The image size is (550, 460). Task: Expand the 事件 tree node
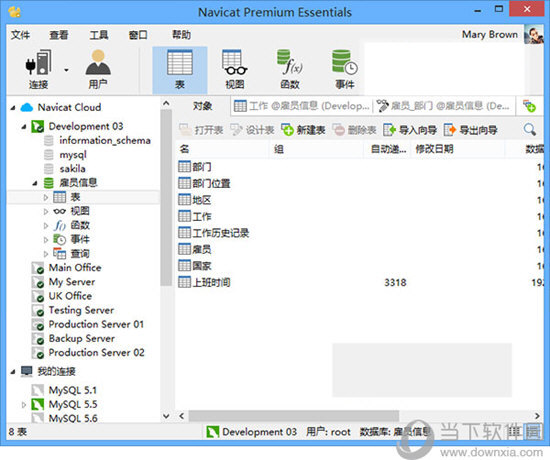pos(46,240)
